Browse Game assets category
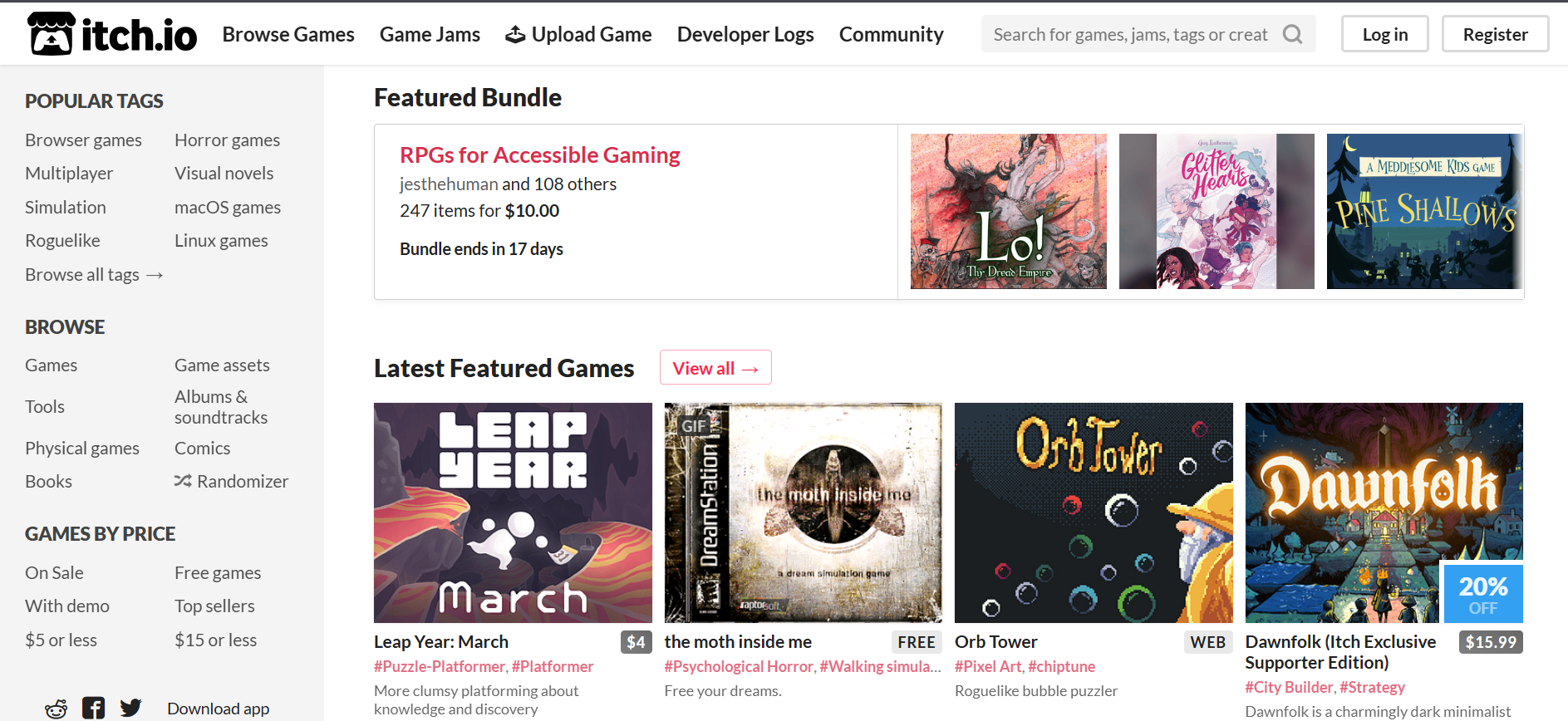Viewport: 1568px width, 721px height. (x=222, y=365)
